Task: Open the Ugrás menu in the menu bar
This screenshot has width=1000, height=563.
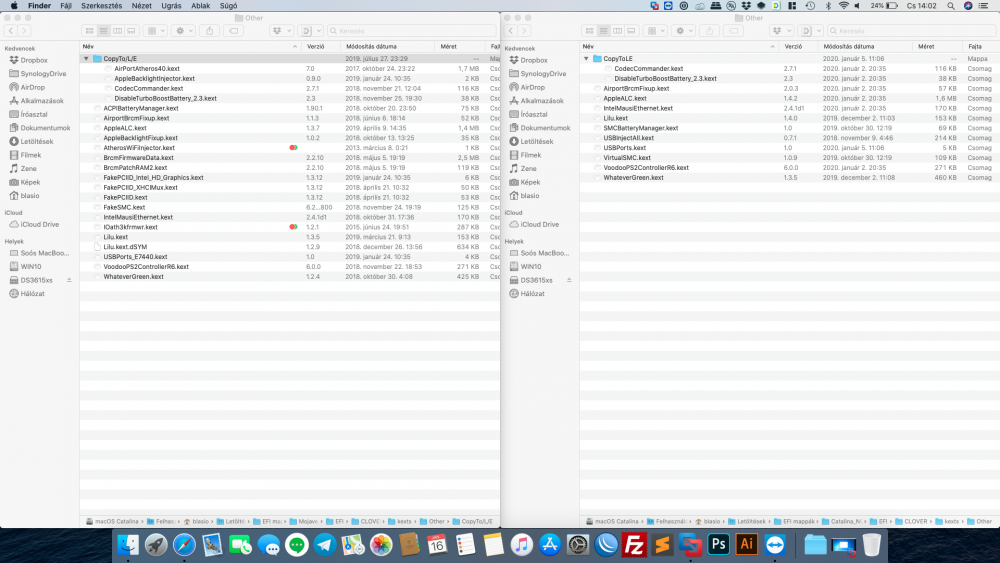Action: coord(171,6)
